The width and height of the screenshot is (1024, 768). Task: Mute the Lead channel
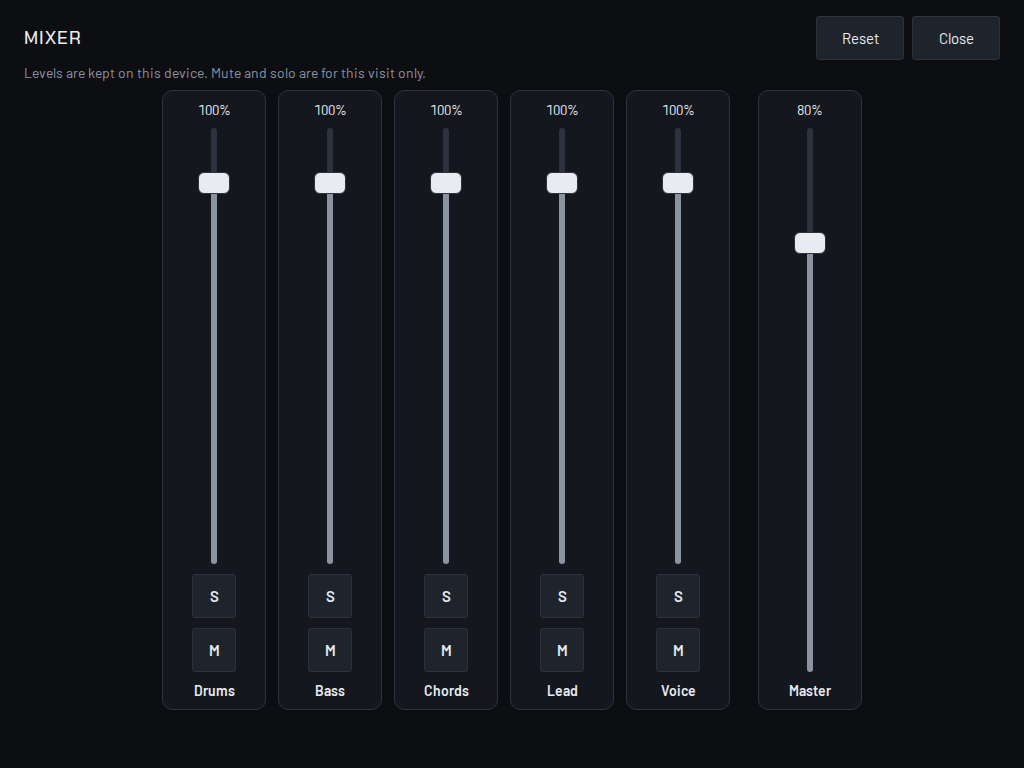pos(562,650)
